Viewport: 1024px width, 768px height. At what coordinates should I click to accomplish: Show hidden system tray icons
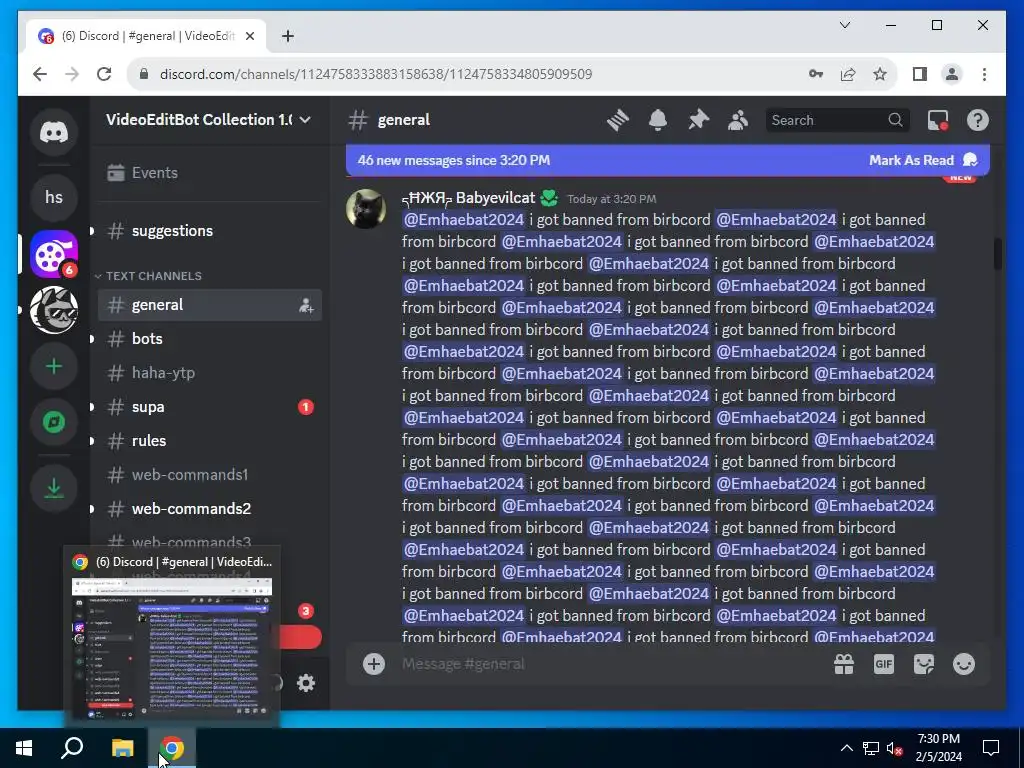click(x=846, y=748)
